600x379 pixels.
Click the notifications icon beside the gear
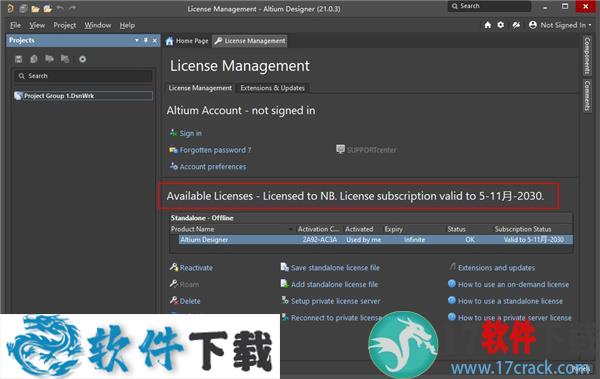coord(516,25)
